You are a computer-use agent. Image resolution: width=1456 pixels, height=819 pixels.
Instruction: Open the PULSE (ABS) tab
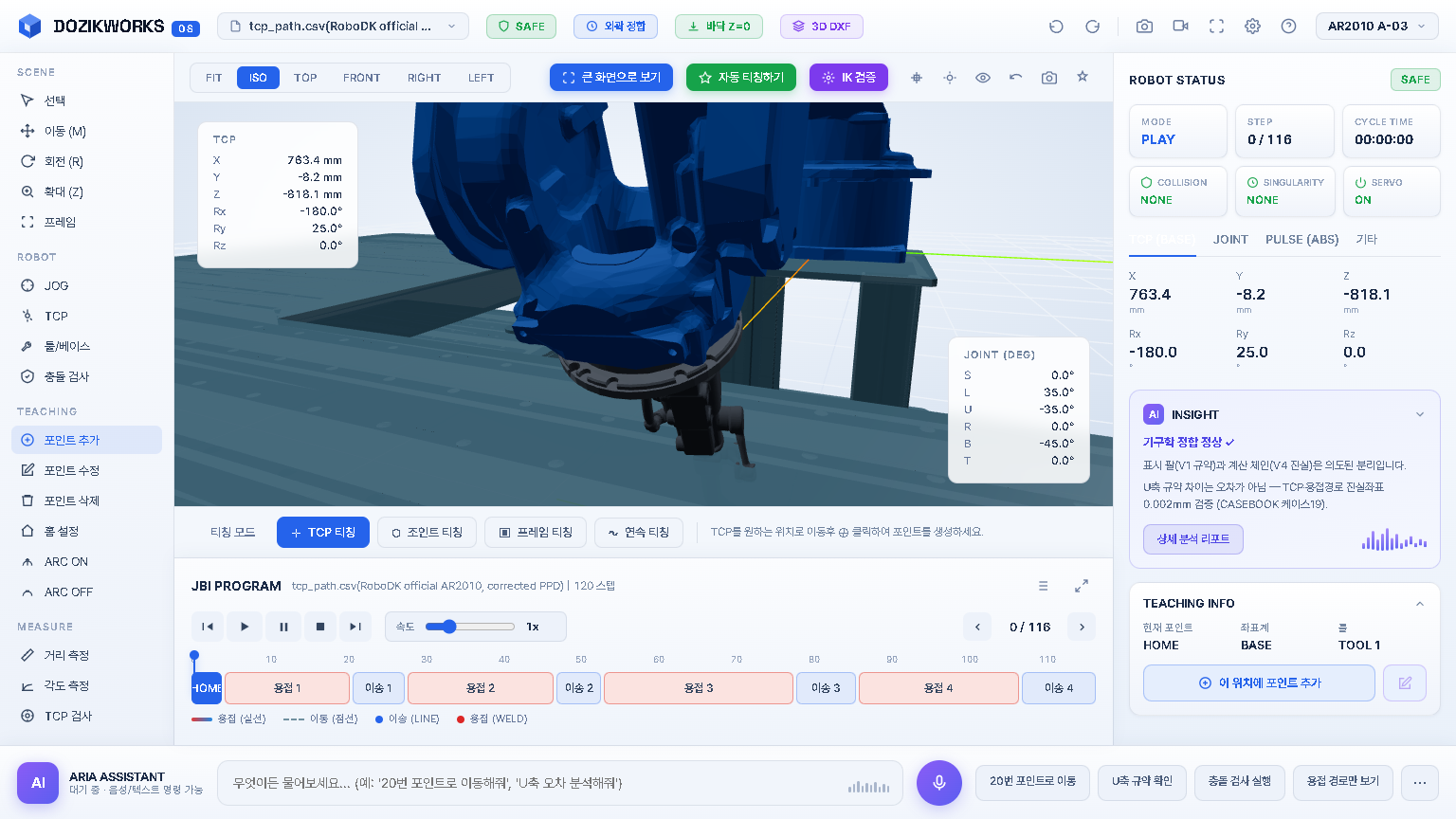[1302, 240]
